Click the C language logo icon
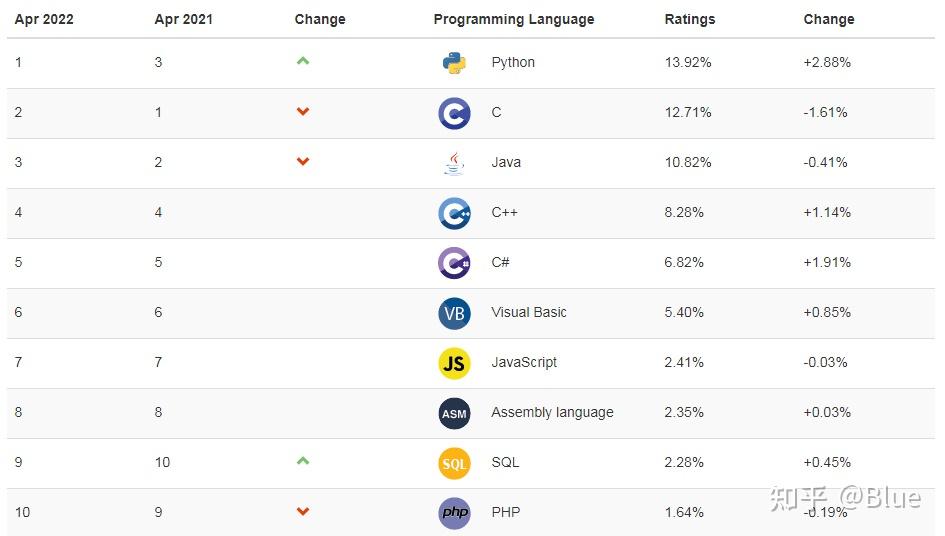Viewport: 945px width, 536px height. [454, 113]
